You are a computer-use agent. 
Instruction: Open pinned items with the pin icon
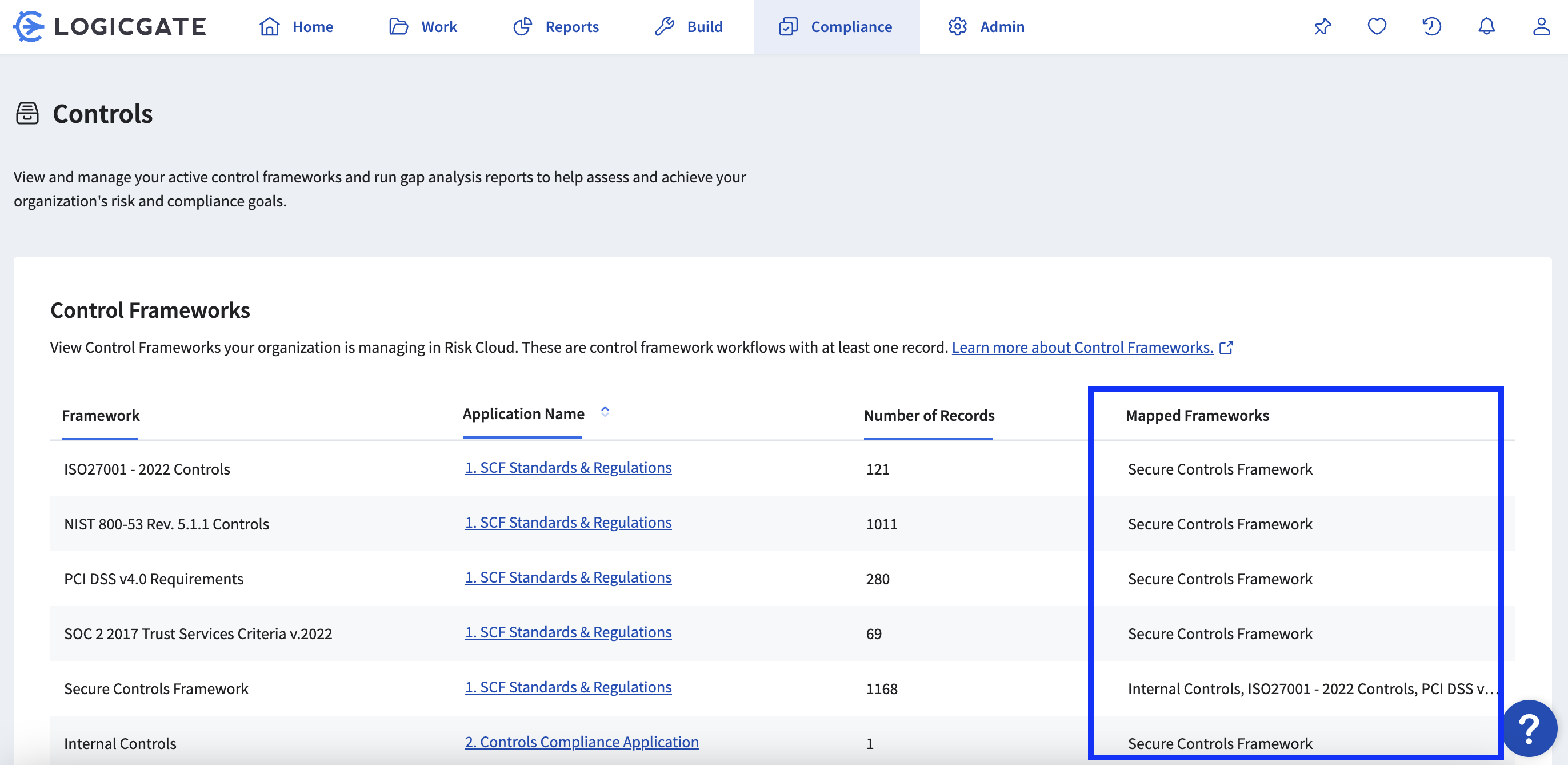1322,27
